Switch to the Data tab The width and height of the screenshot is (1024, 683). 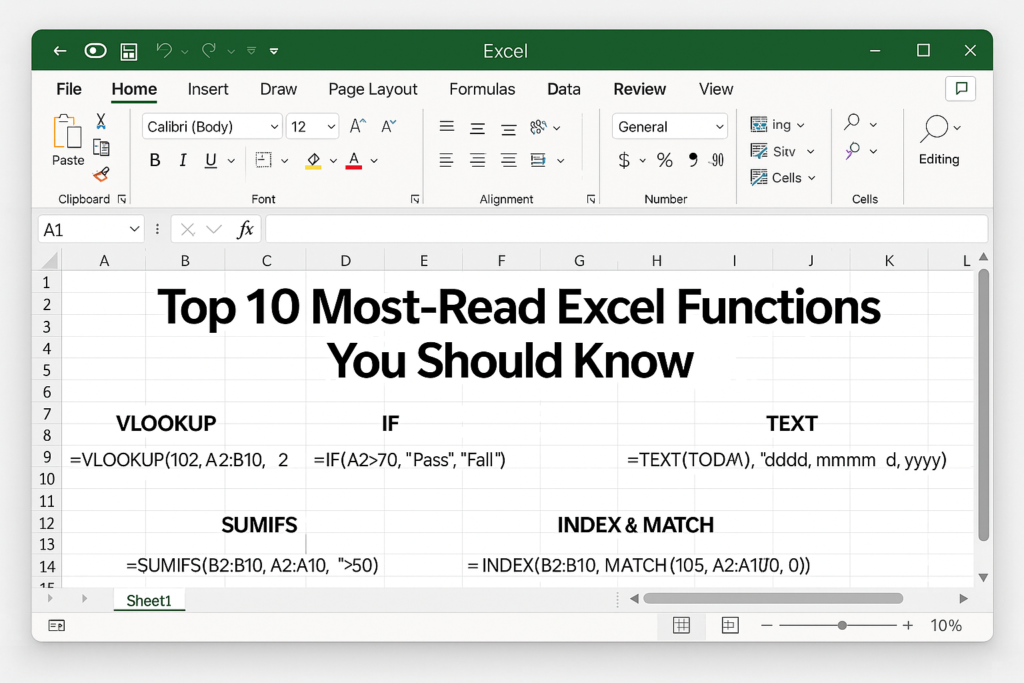pyautogui.click(x=564, y=89)
